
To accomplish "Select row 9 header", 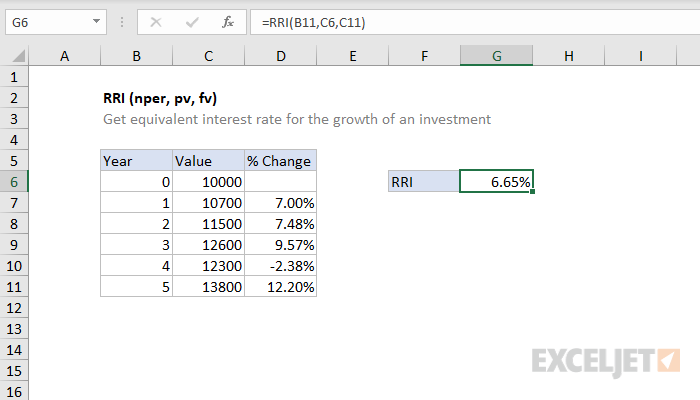I will point(14,245).
